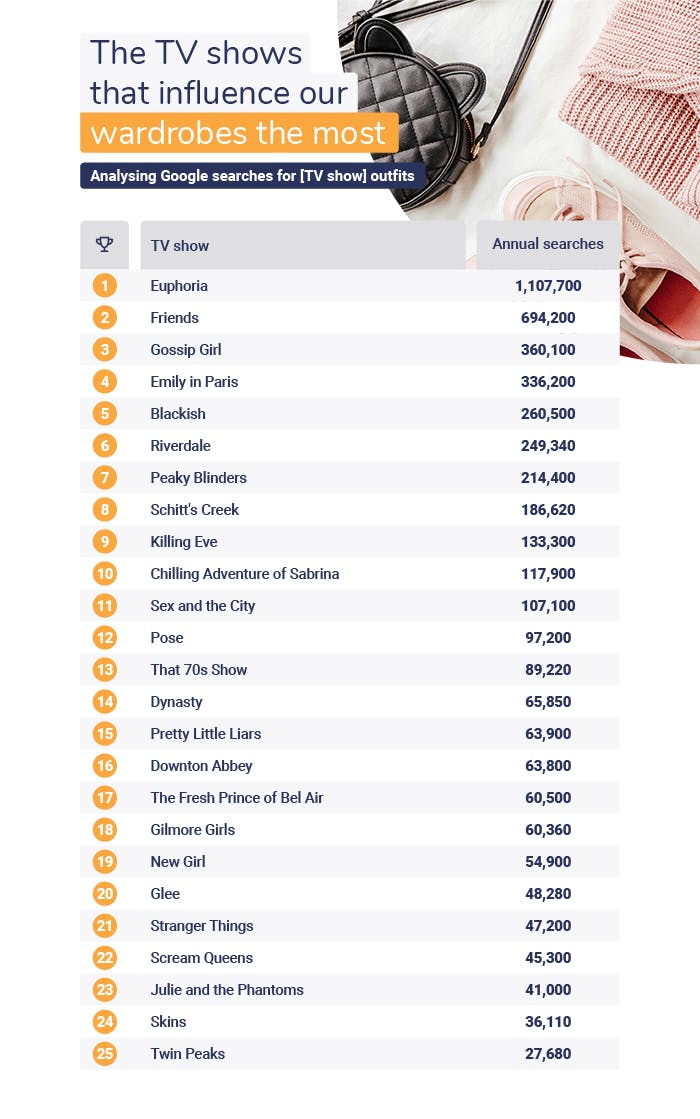Click the Annual searches column header
The width and height of the screenshot is (700, 1119).
point(548,244)
